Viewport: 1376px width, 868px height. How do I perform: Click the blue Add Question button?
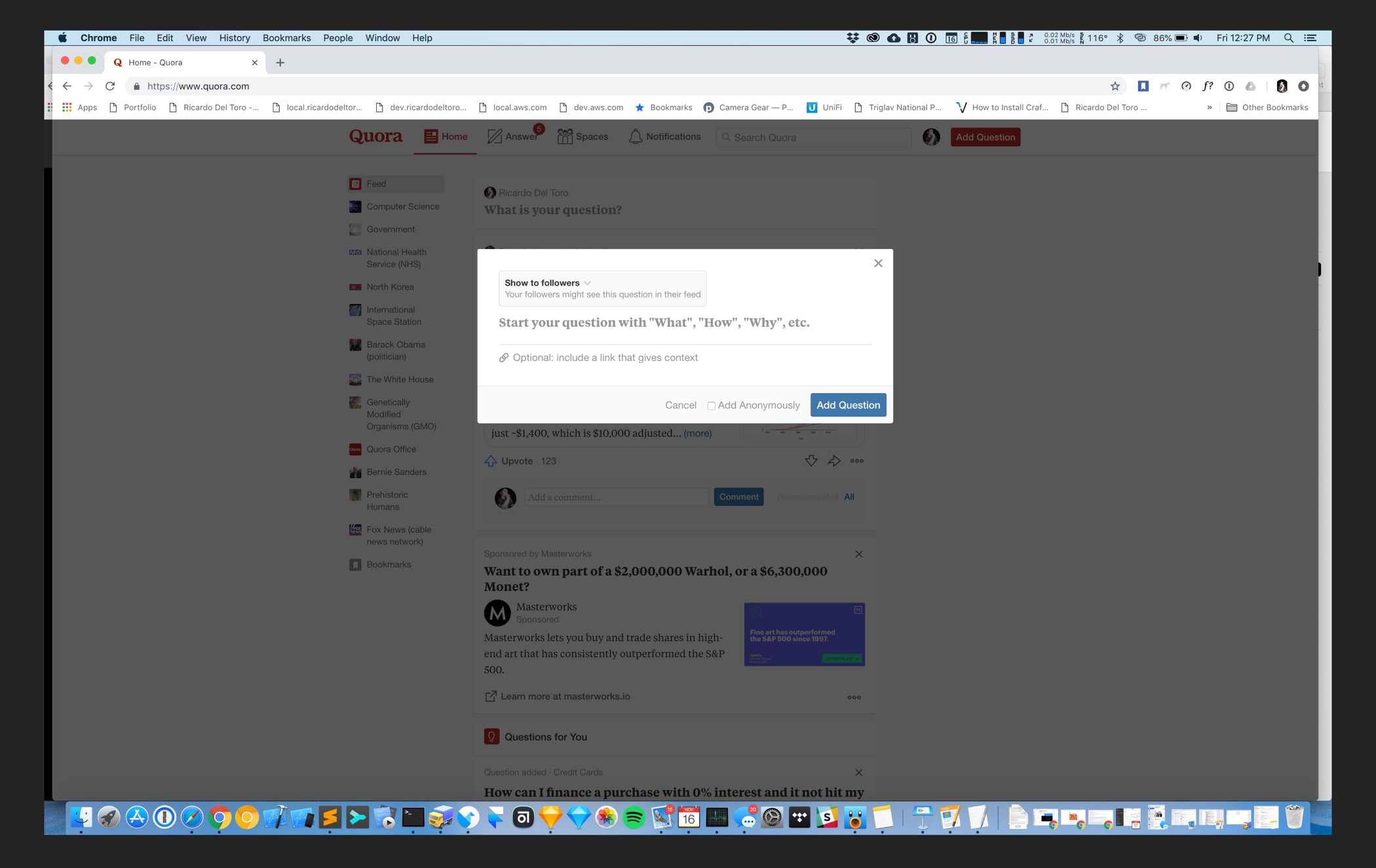[x=848, y=405]
